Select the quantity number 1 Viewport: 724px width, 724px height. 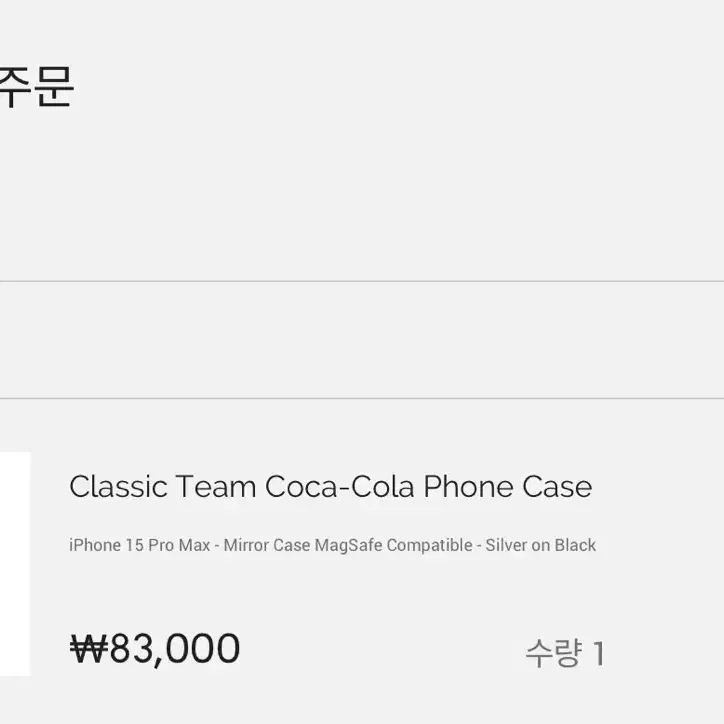click(599, 653)
